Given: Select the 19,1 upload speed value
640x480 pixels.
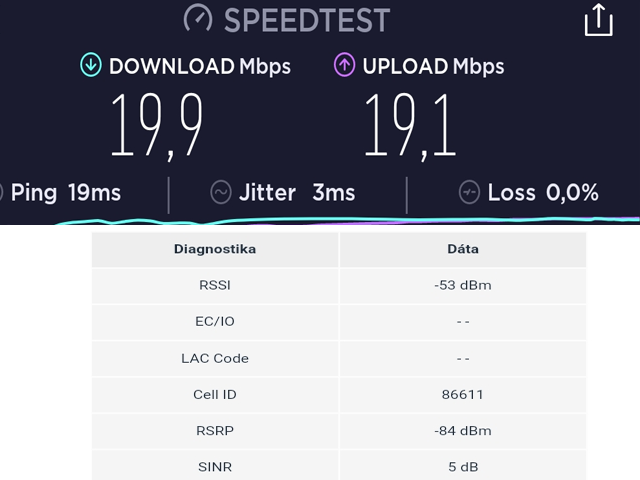Looking at the screenshot, I should pyautogui.click(x=410, y=125).
